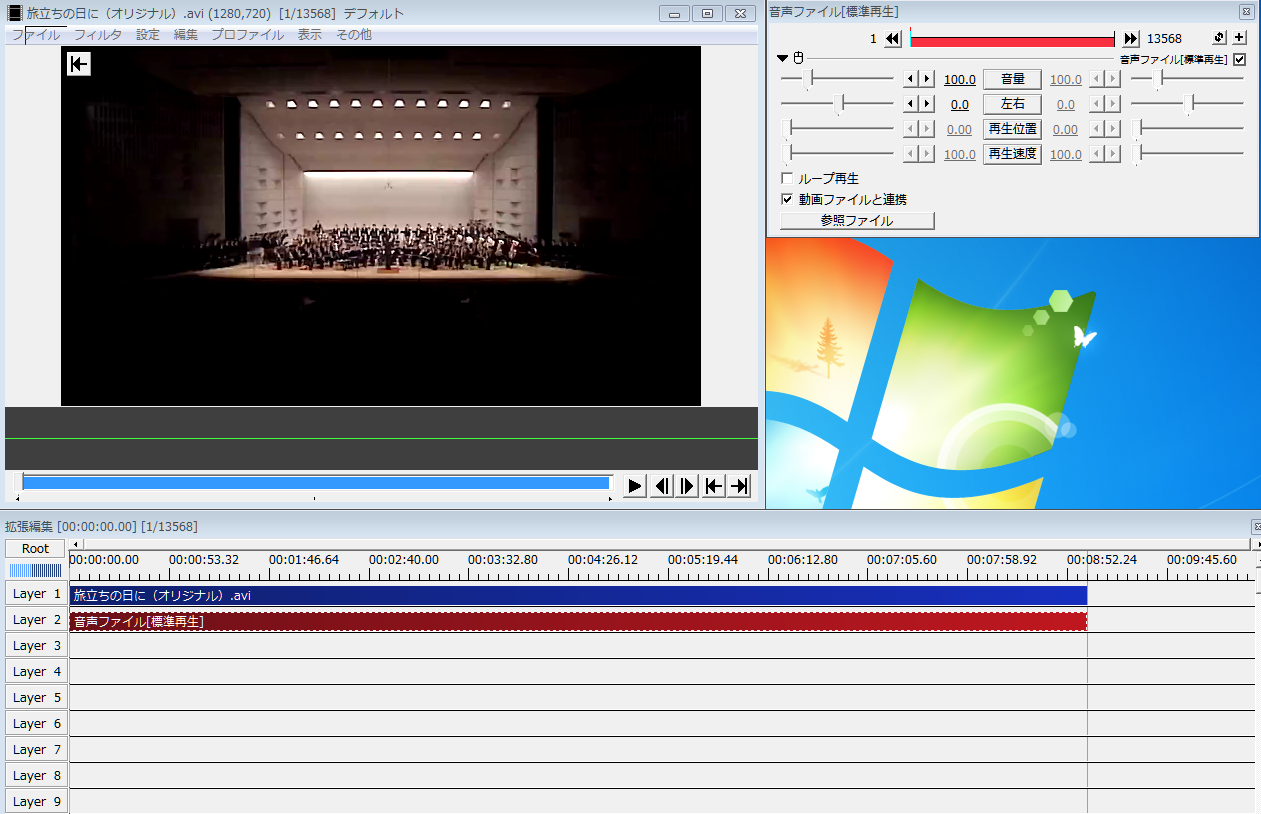Jump to the last frame using transport icon

click(x=739, y=486)
